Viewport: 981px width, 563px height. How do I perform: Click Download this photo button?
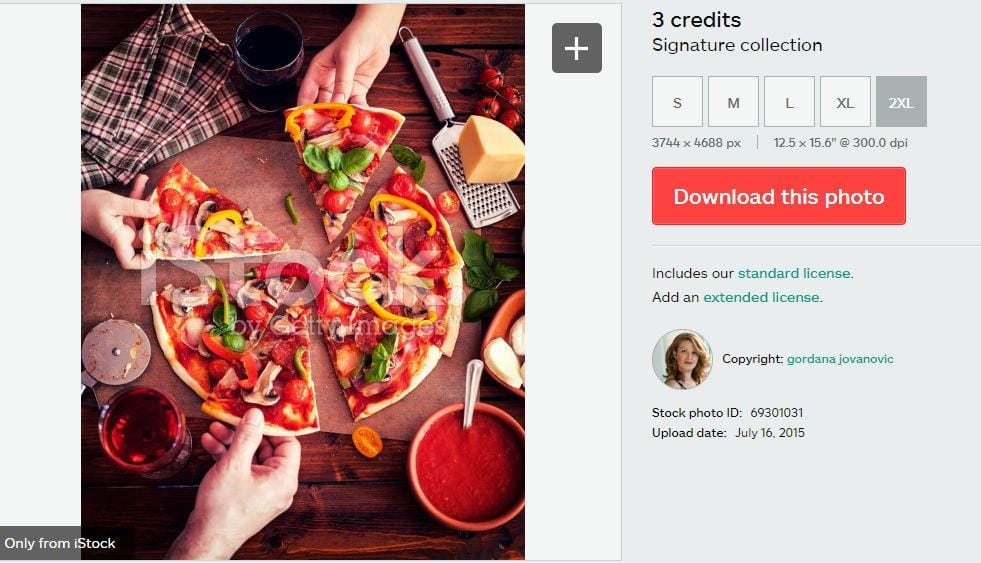point(778,196)
